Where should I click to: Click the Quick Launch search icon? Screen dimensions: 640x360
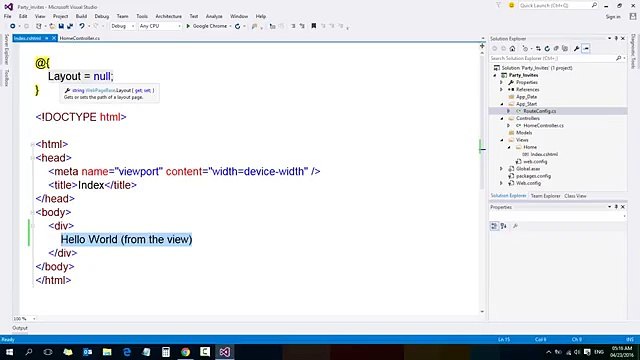(594, 5)
